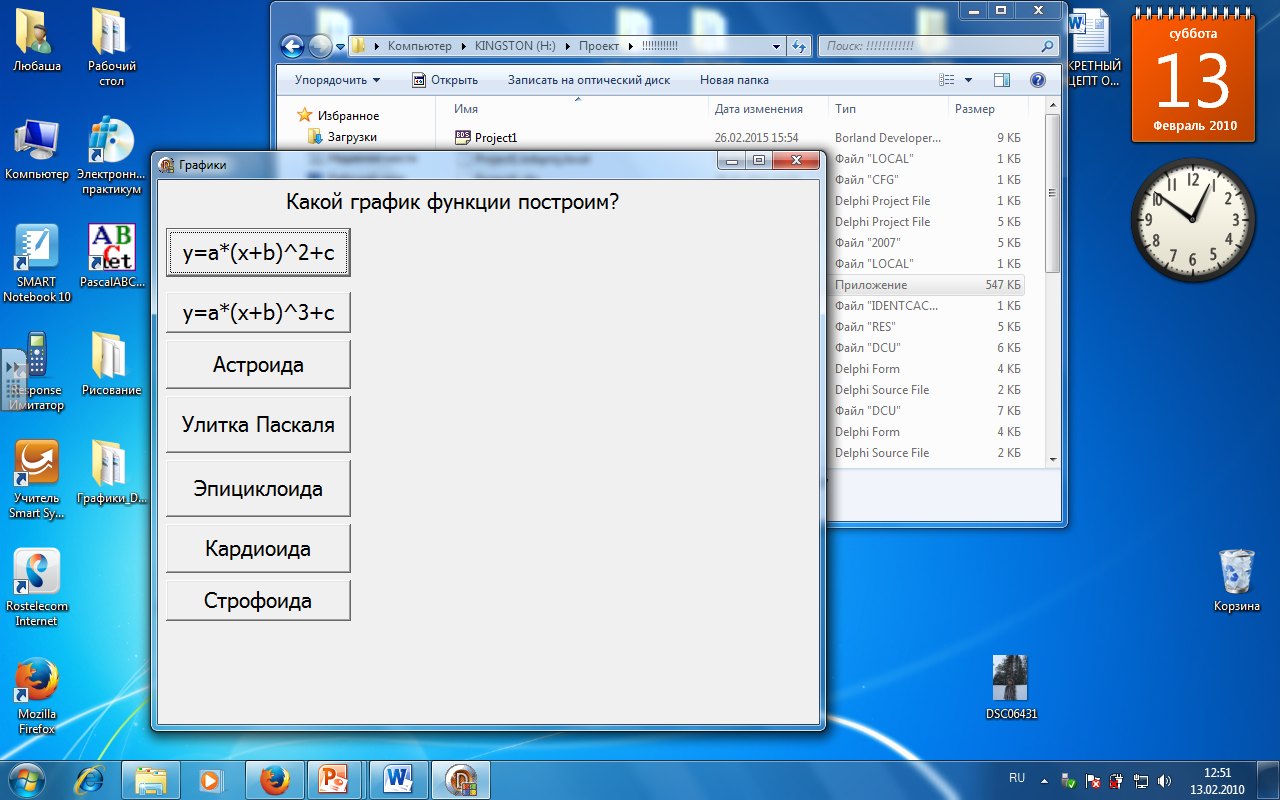Image resolution: width=1280 pixels, height=800 pixels.
Task: Click the Explorer forward navigation arrow
Action: point(320,46)
